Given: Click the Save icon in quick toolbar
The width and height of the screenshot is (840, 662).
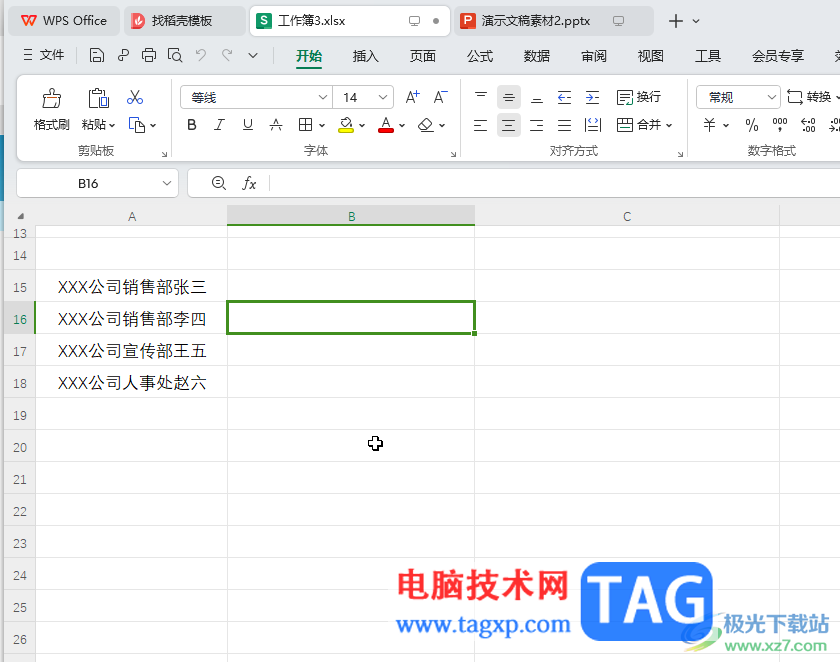Looking at the screenshot, I should [96, 55].
